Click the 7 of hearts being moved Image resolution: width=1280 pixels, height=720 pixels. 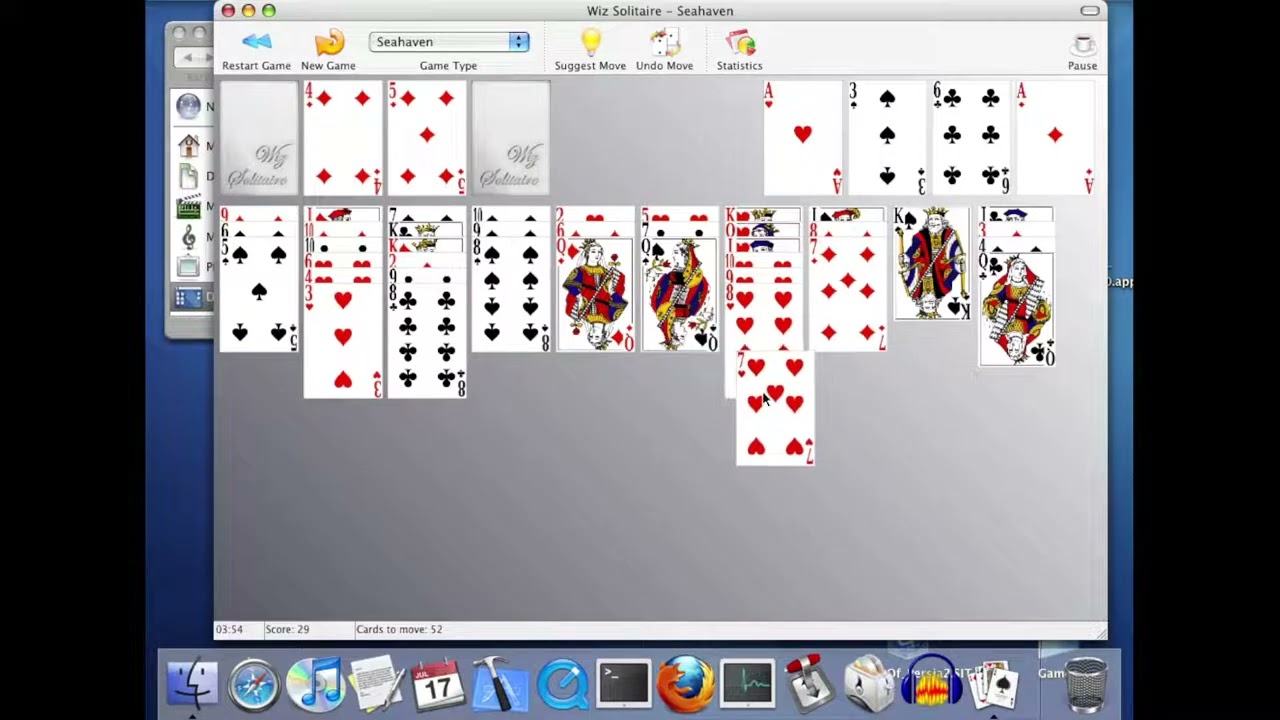[775, 408]
